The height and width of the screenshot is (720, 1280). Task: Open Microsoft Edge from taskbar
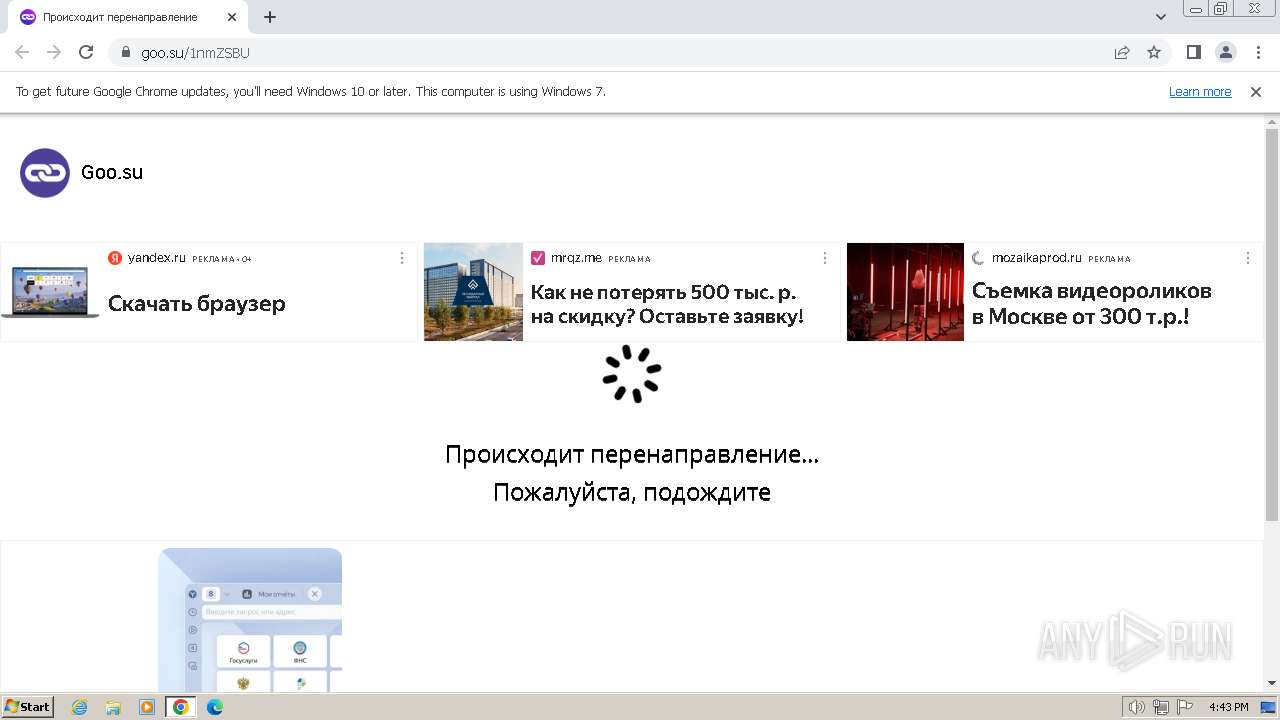point(214,707)
